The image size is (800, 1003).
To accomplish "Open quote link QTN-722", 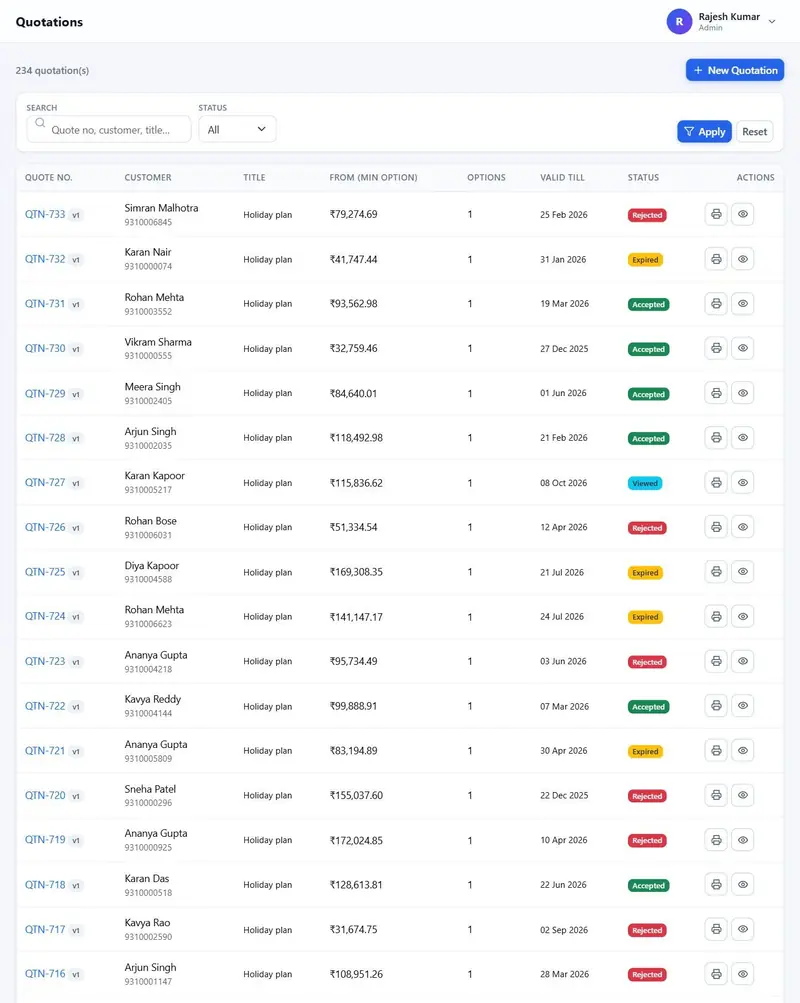I will (x=45, y=706).
